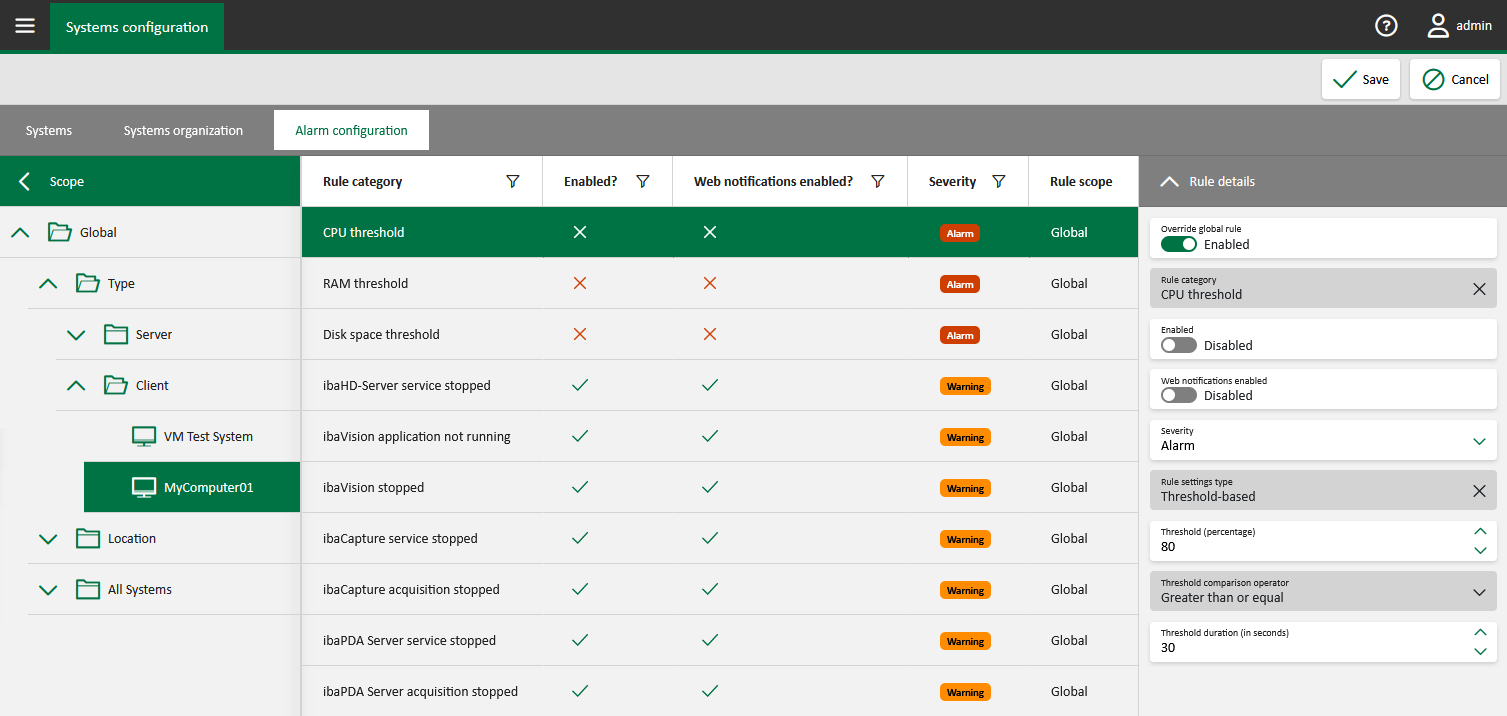Collapse the Client tree node
Viewport: 1507px width, 716px height.
pyautogui.click(x=76, y=385)
